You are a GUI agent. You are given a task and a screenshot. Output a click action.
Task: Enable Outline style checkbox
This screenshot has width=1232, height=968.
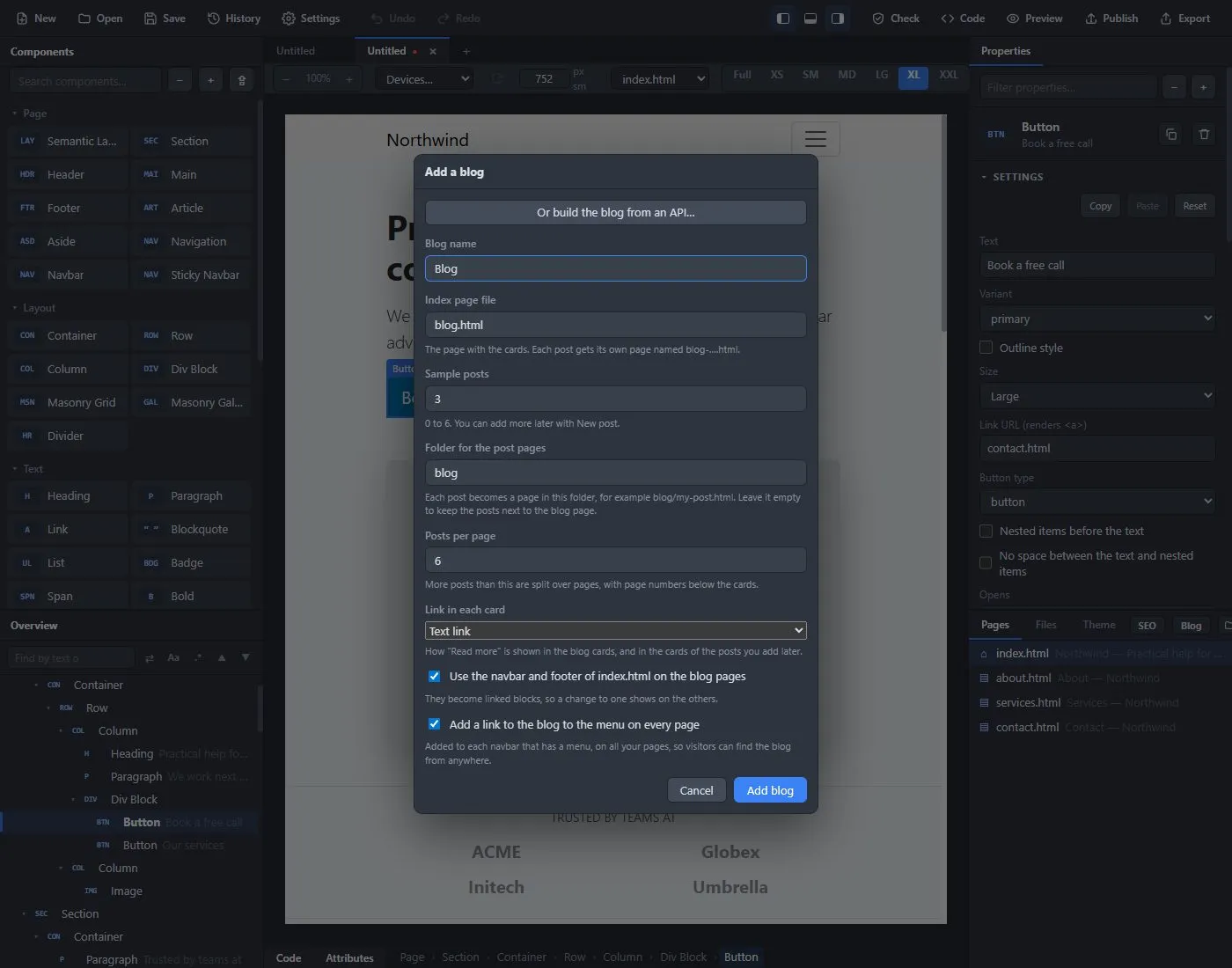pos(986,348)
